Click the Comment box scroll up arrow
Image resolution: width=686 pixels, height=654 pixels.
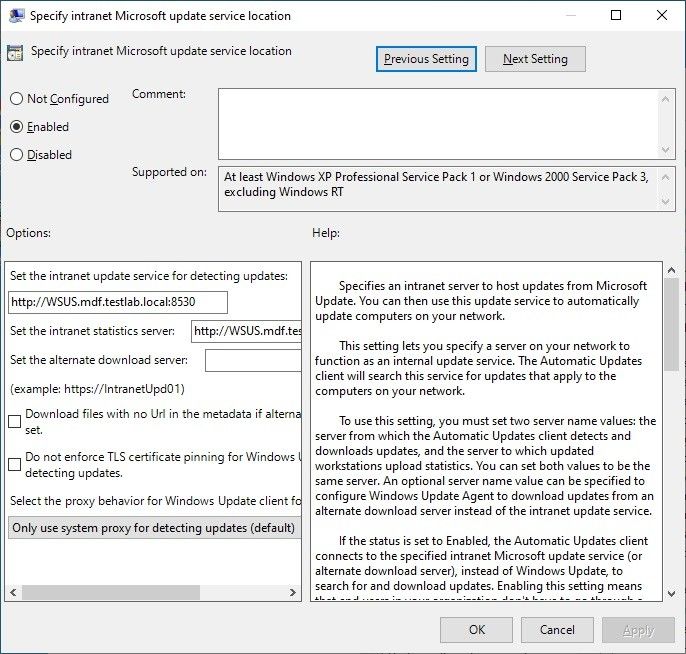(665, 99)
